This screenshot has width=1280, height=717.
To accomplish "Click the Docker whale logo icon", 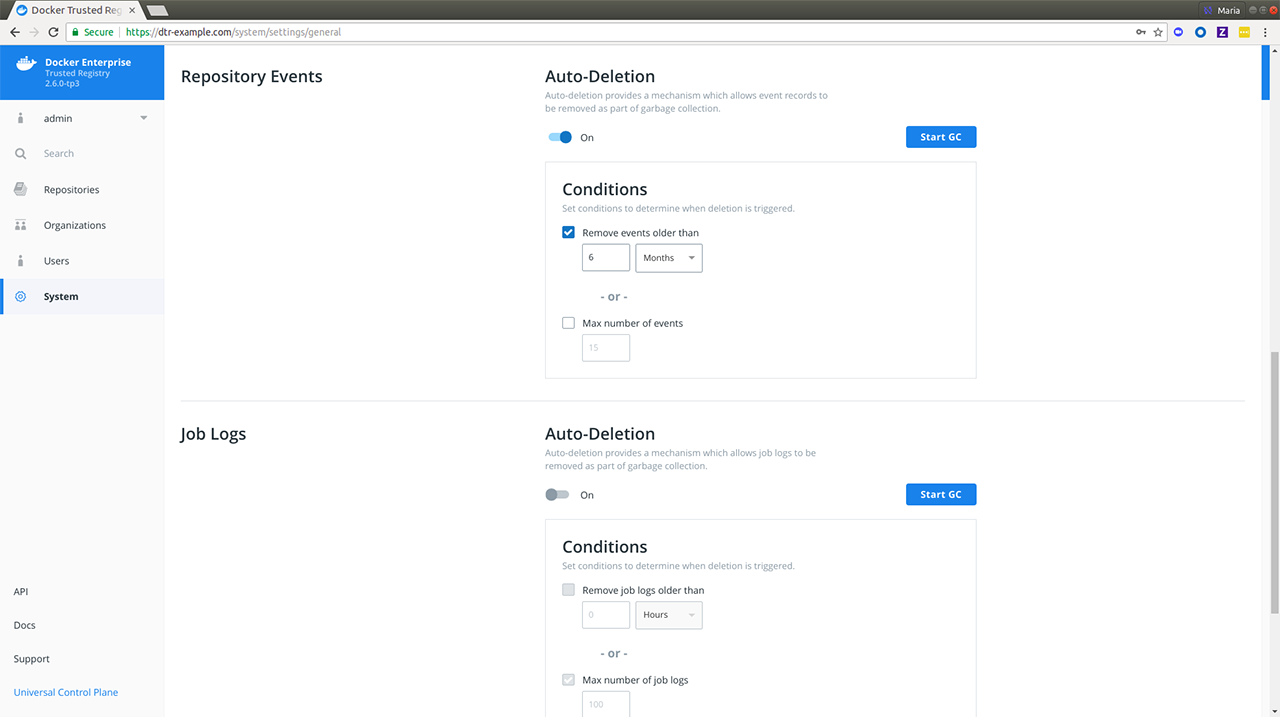I will click(x=26, y=66).
